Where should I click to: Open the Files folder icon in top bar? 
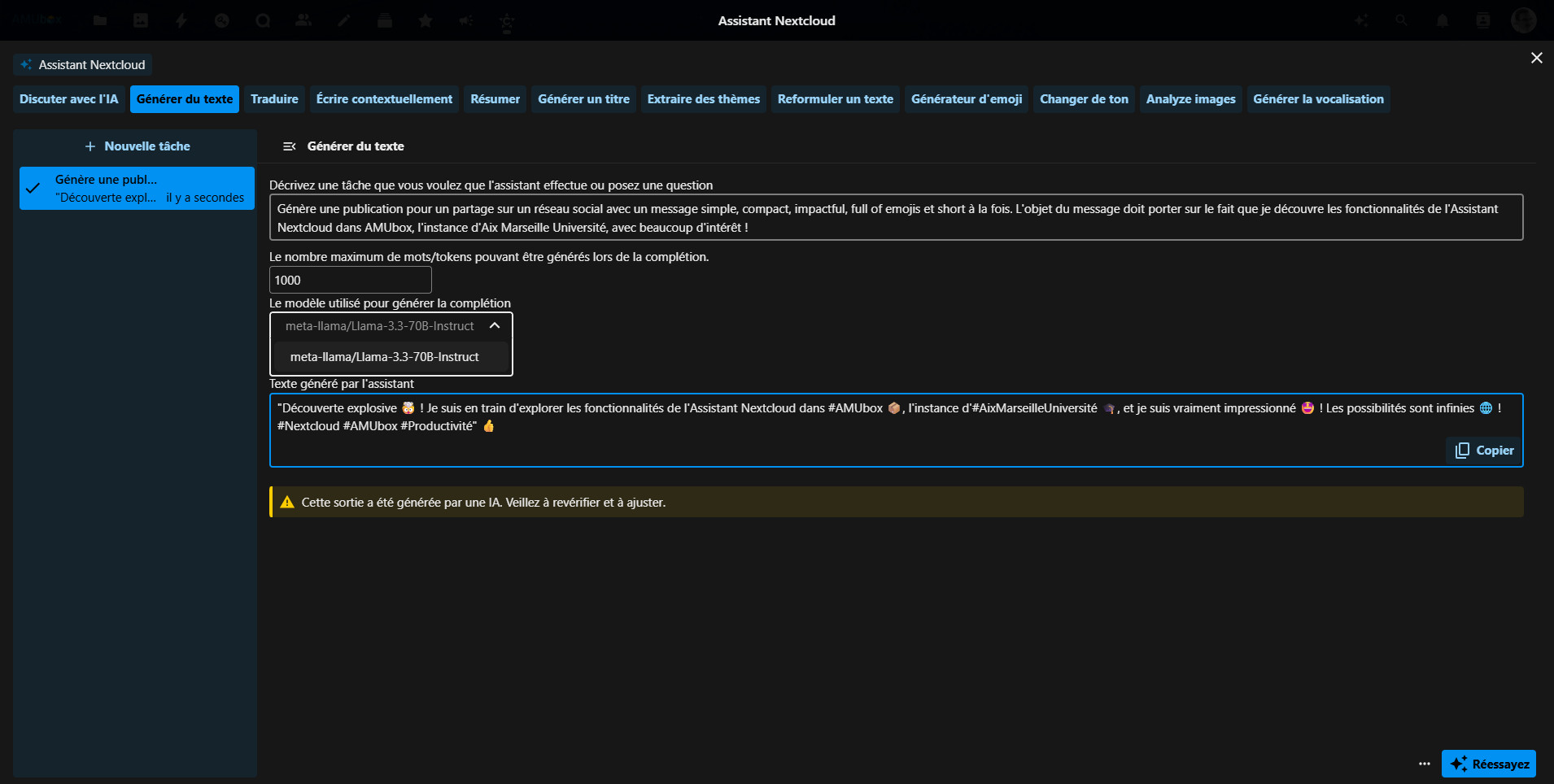[x=100, y=20]
